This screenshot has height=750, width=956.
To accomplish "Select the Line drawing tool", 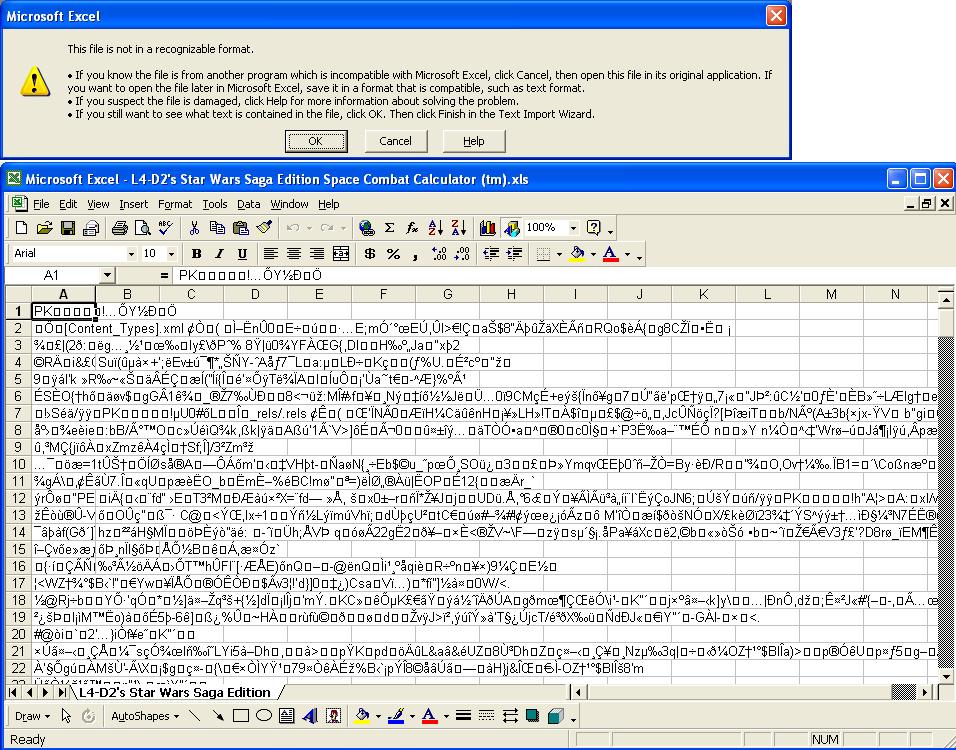I will (x=194, y=716).
